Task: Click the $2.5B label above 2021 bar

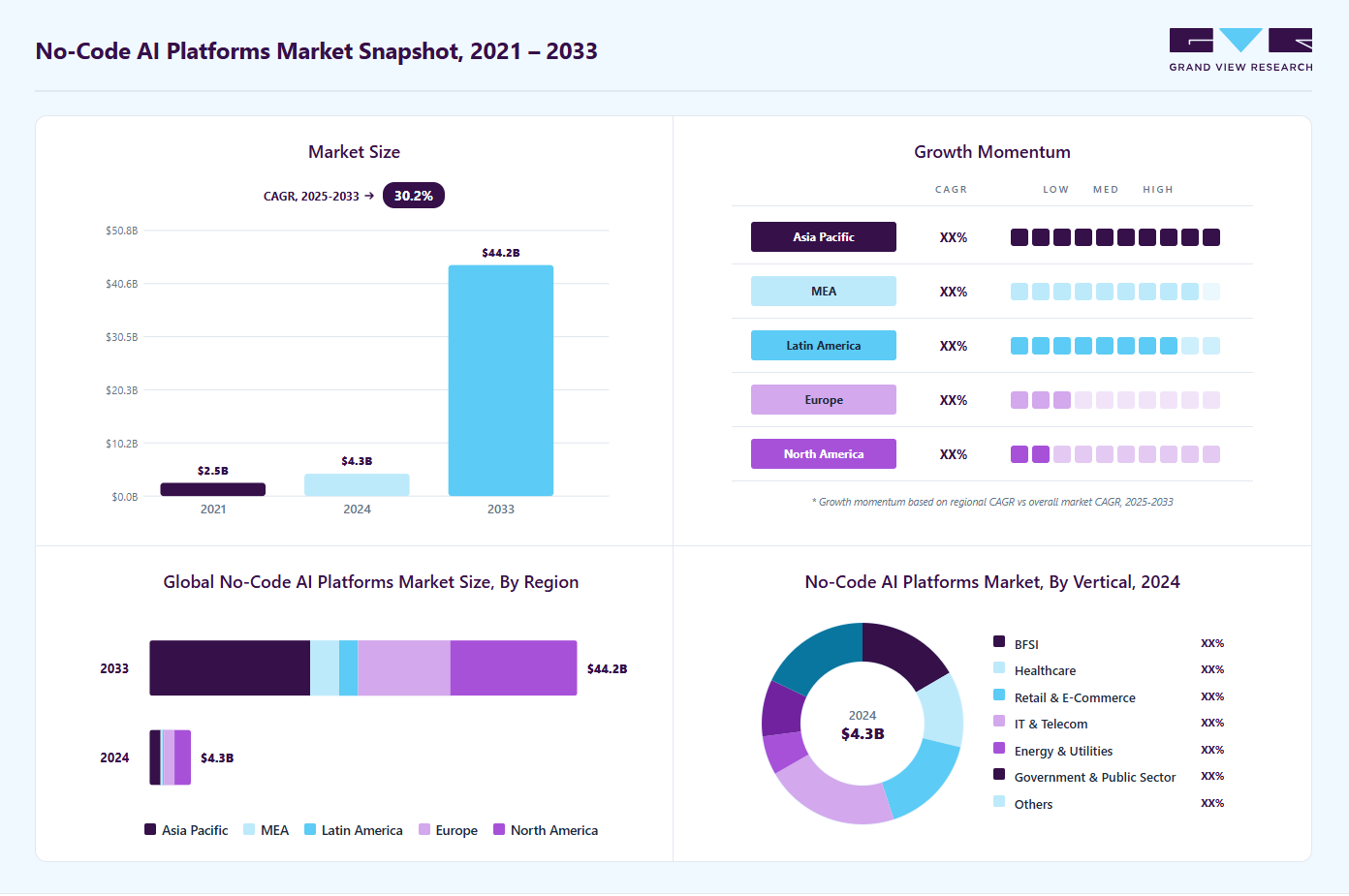Action: tap(213, 471)
